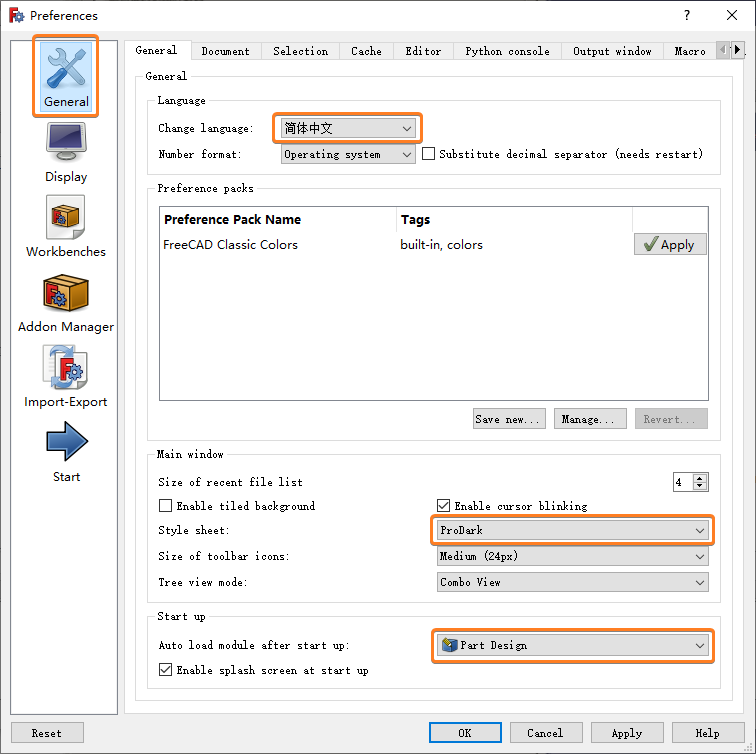756x754 pixels.
Task: Click the bottom Apply button
Action: [x=627, y=733]
